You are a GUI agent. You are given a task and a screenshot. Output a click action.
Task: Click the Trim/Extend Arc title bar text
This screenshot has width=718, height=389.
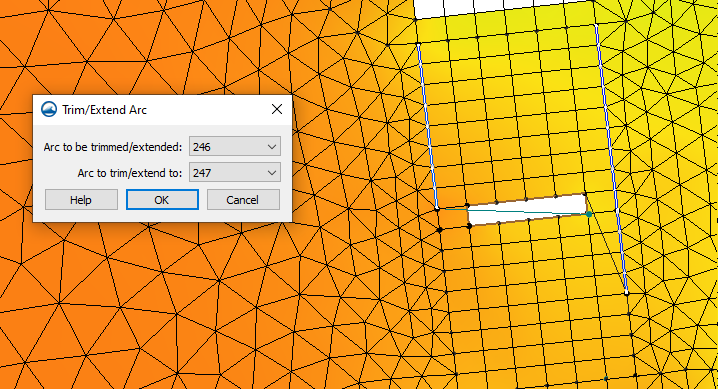click(x=104, y=110)
